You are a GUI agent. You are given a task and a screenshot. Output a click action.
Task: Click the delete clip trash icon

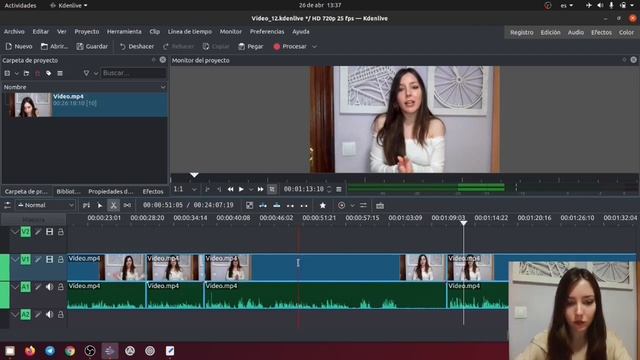tap(38, 73)
